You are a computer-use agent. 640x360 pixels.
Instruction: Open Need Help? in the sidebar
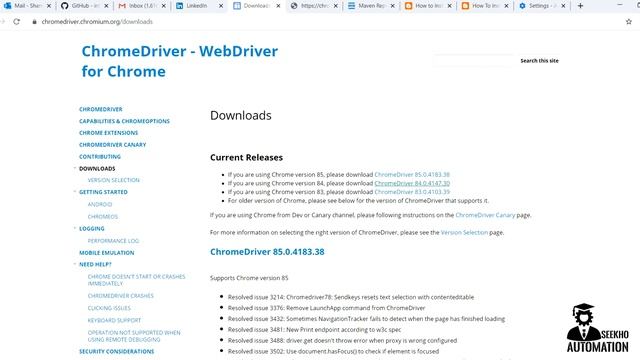click(95, 264)
